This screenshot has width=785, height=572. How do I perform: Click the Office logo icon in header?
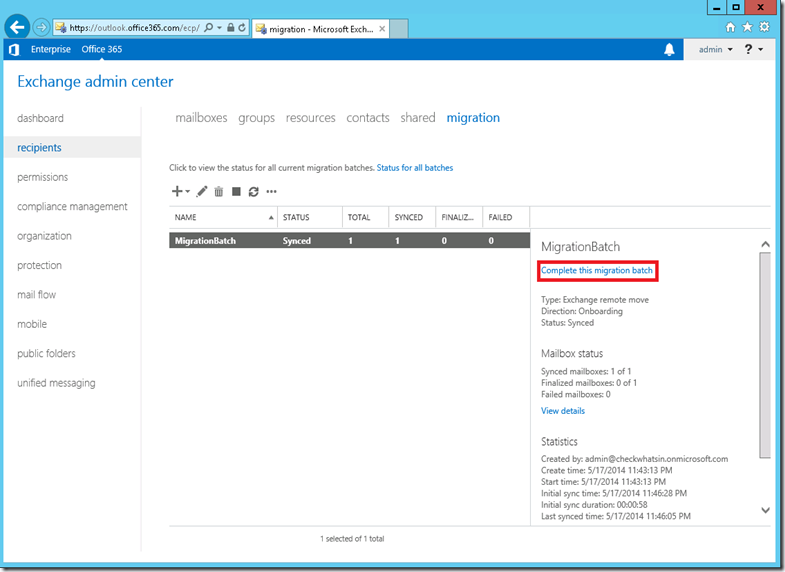tap(14, 50)
